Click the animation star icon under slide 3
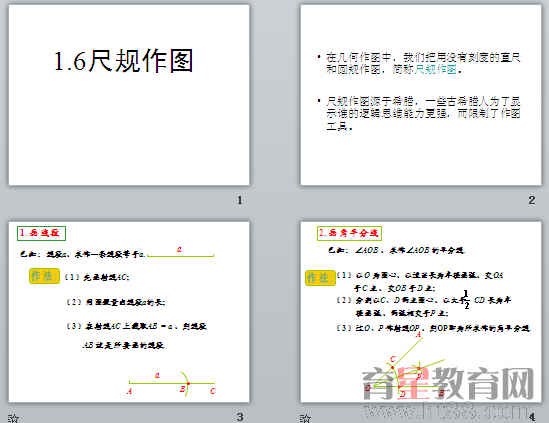 pyautogui.click(x=13, y=418)
